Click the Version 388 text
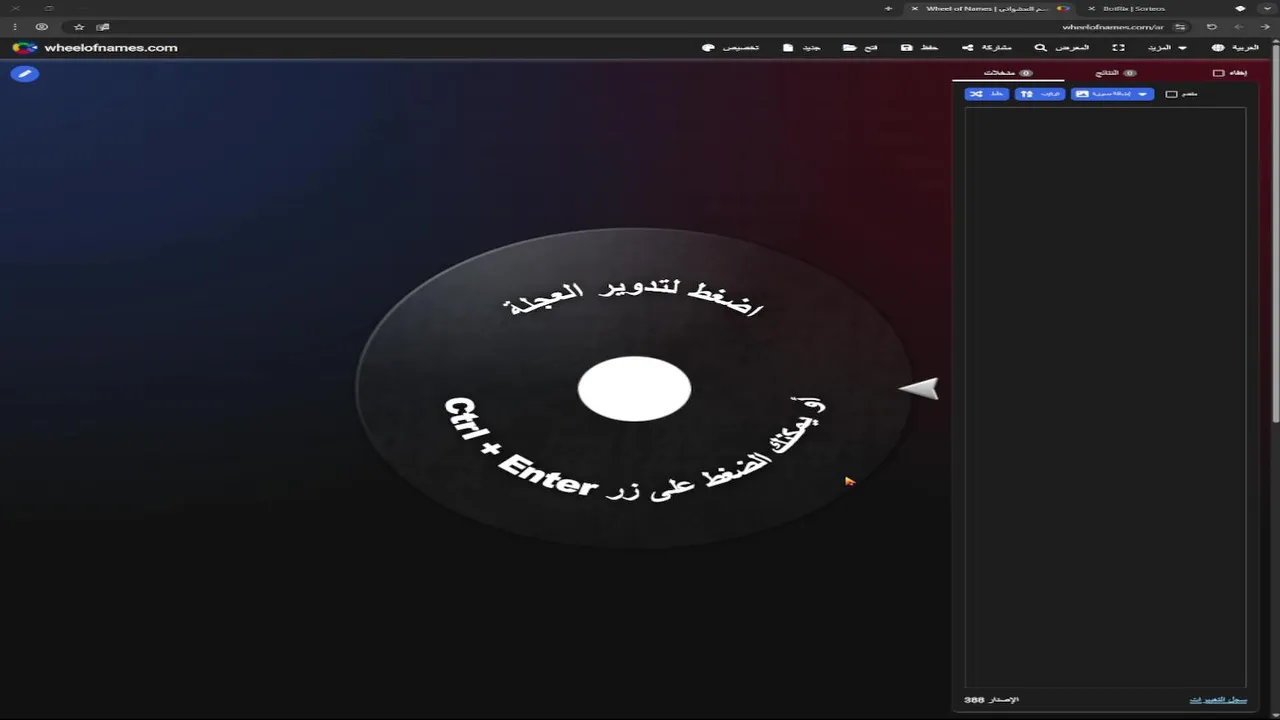This screenshot has height=720, width=1280. click(x=991, y=699)
